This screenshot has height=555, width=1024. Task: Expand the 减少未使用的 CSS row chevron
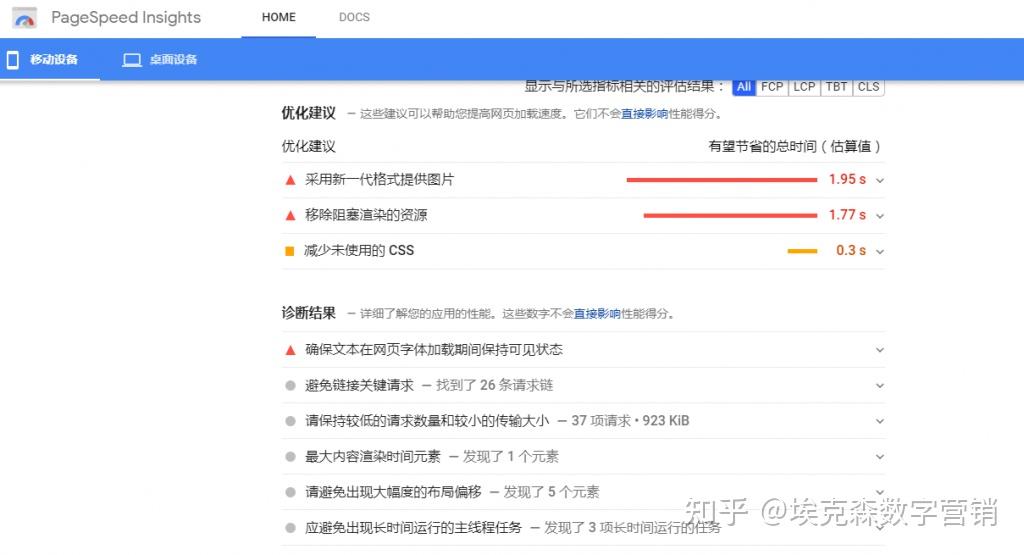click(880, 251)
